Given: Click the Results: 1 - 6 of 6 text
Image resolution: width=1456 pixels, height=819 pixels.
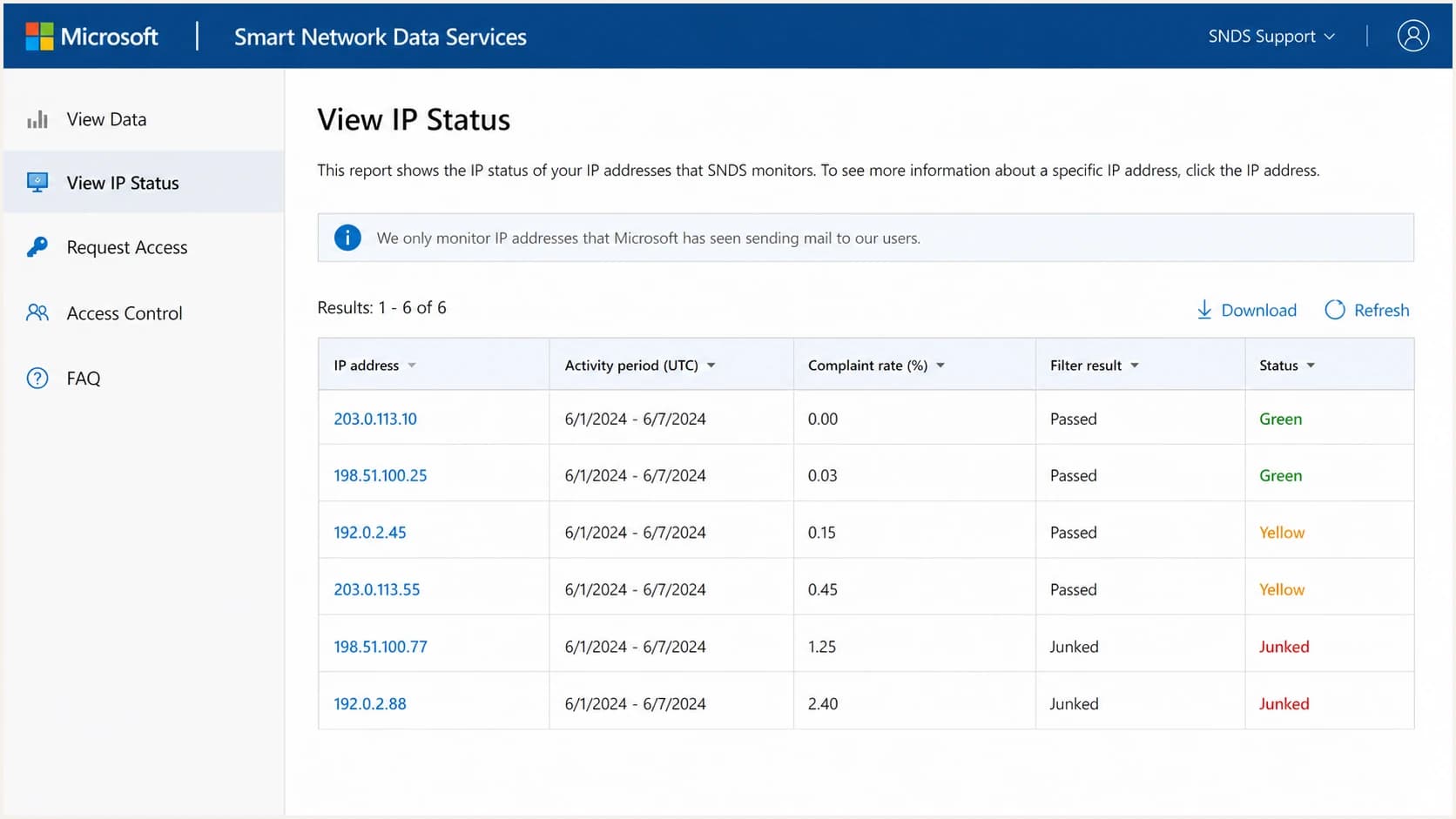Looking at the screenshot, I should 381,307.
